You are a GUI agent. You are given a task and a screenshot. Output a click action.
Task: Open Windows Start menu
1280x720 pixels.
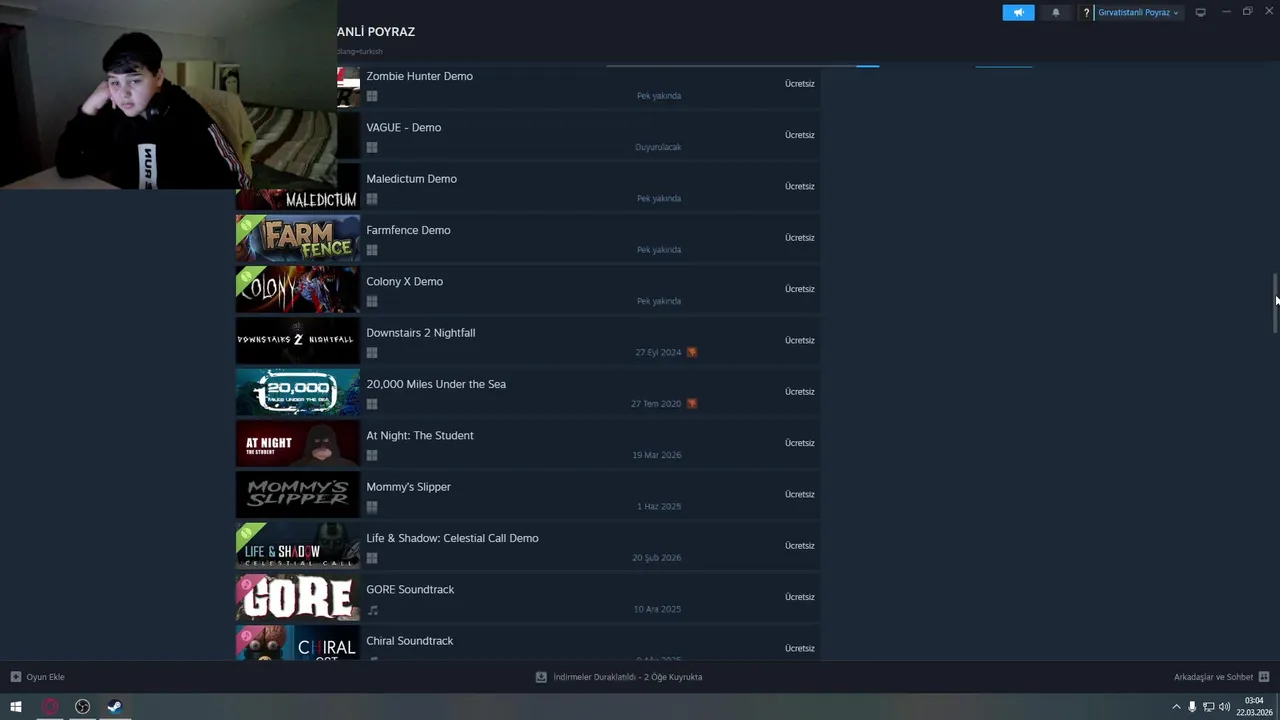16,707
